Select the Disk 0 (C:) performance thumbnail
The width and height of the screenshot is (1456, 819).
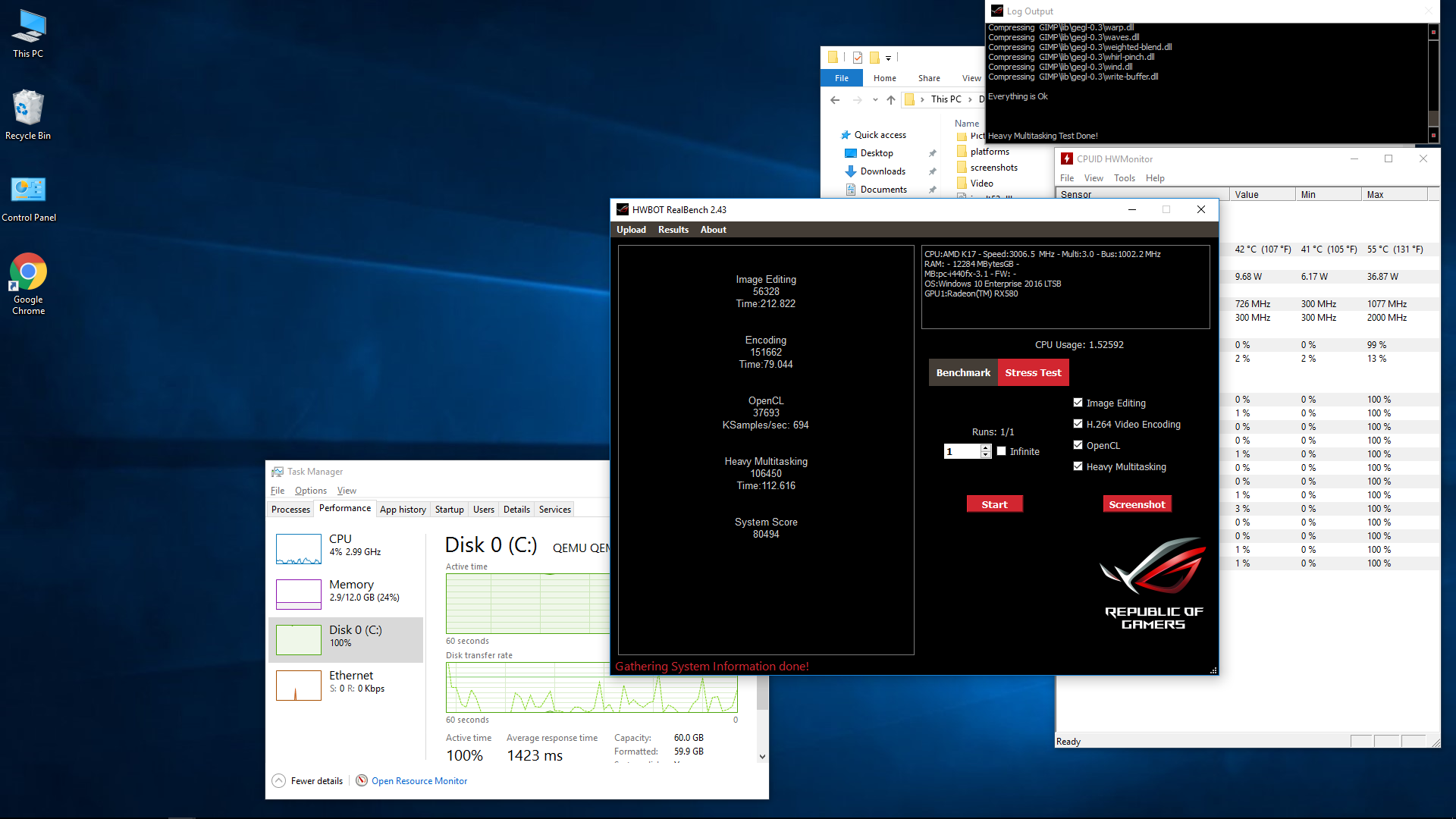pyautogui.click(x=299, y=640)
